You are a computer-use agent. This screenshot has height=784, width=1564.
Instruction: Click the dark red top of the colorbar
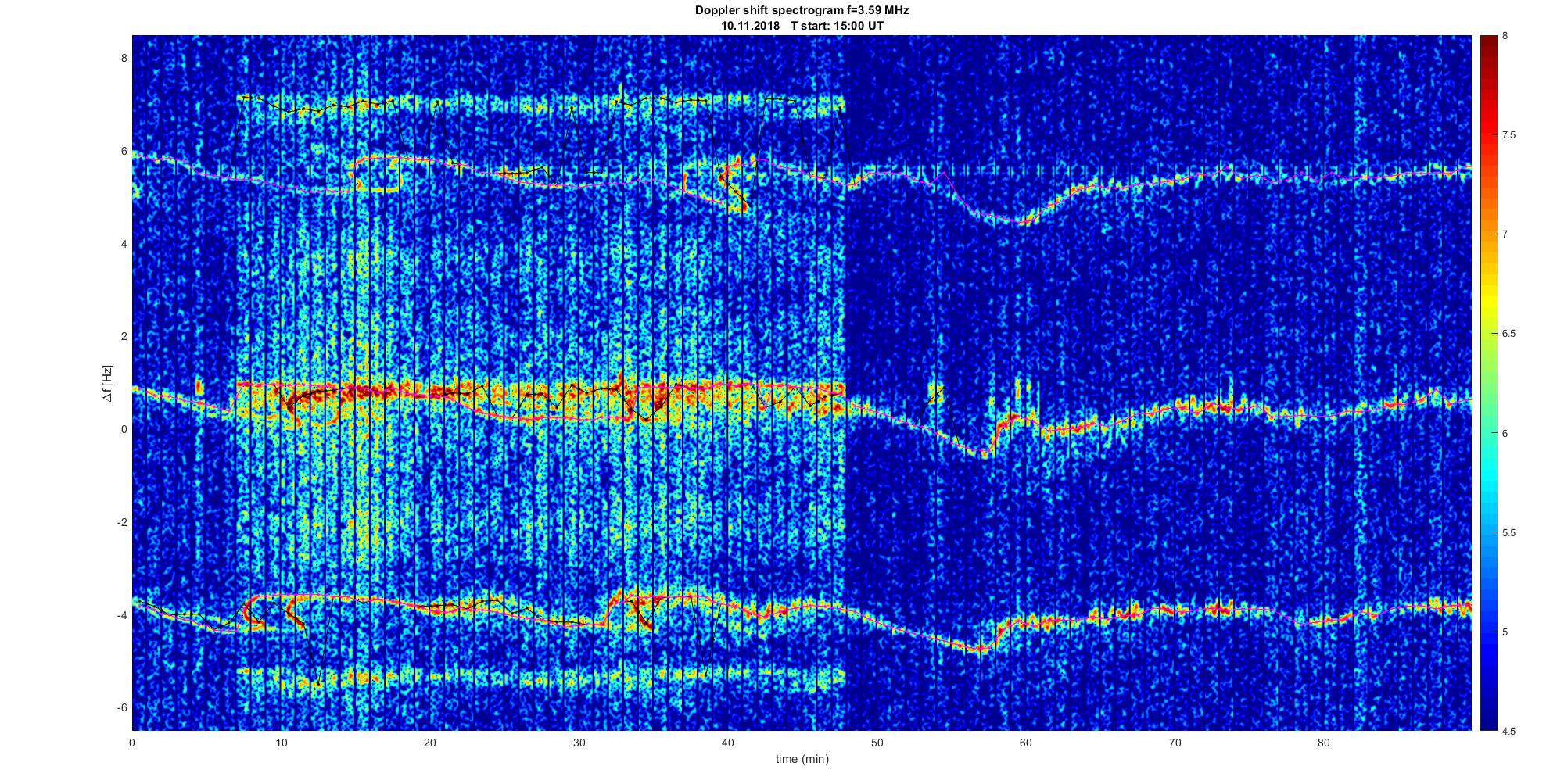[x=1488, y=45]
